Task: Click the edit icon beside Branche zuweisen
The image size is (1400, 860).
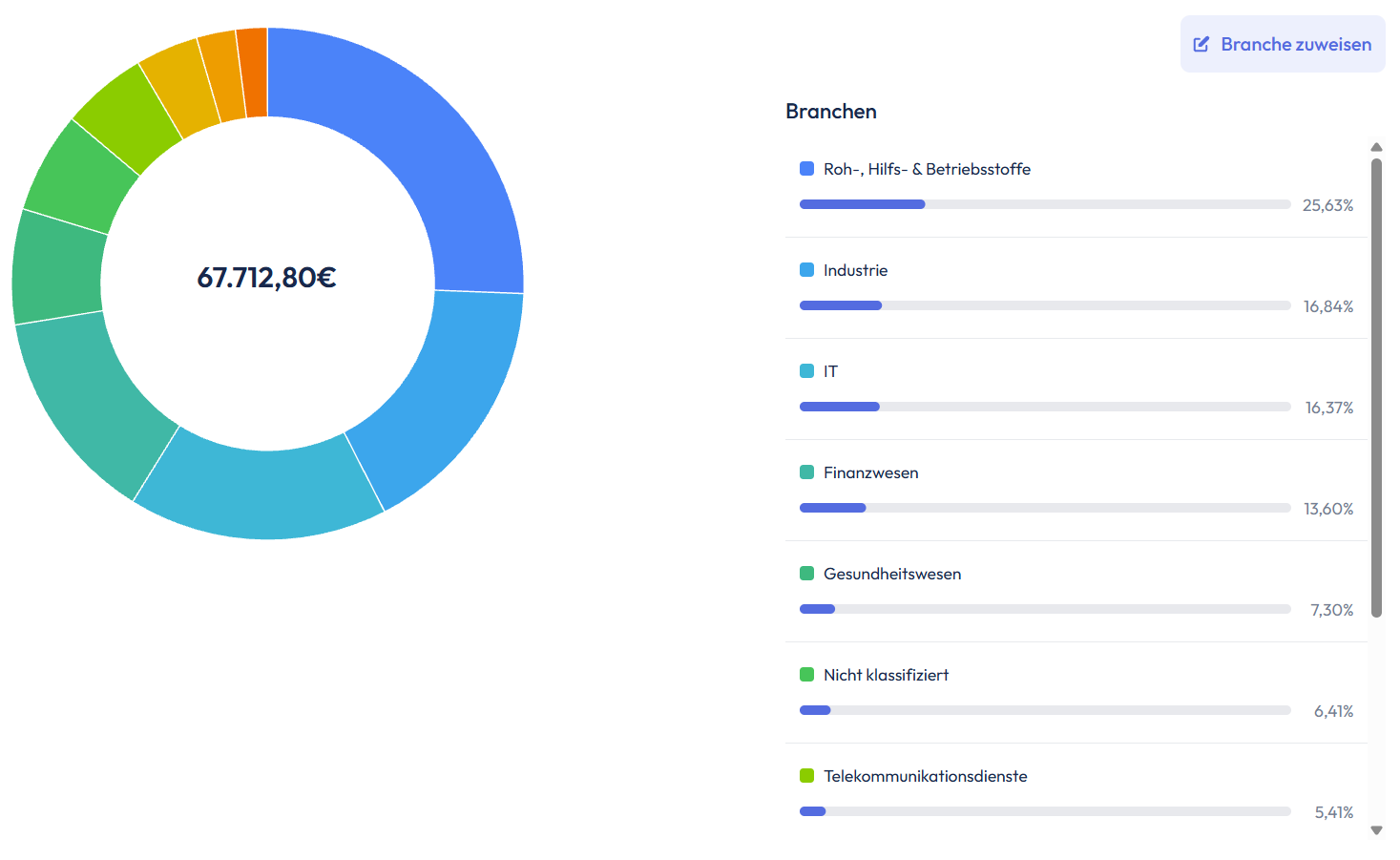Action: click(x=1201, y=44)
